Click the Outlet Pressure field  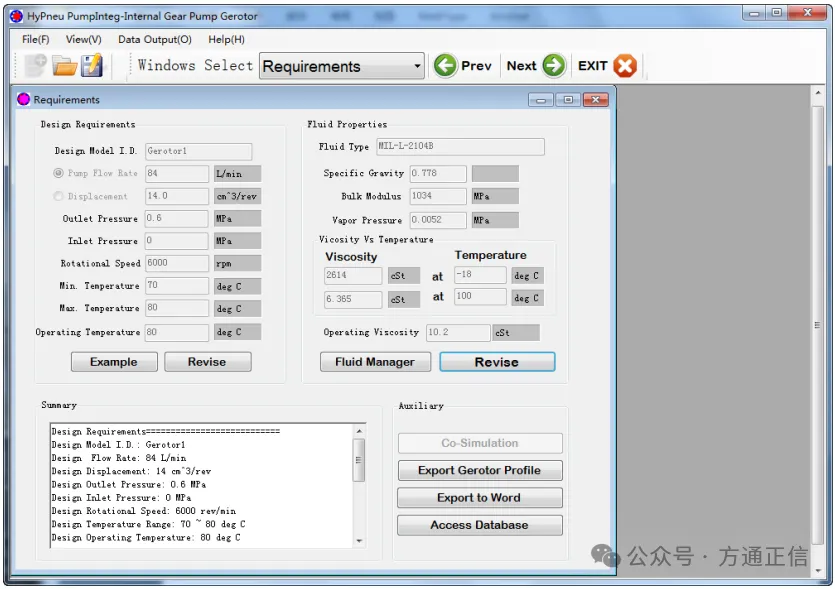[x=177, y=218]
